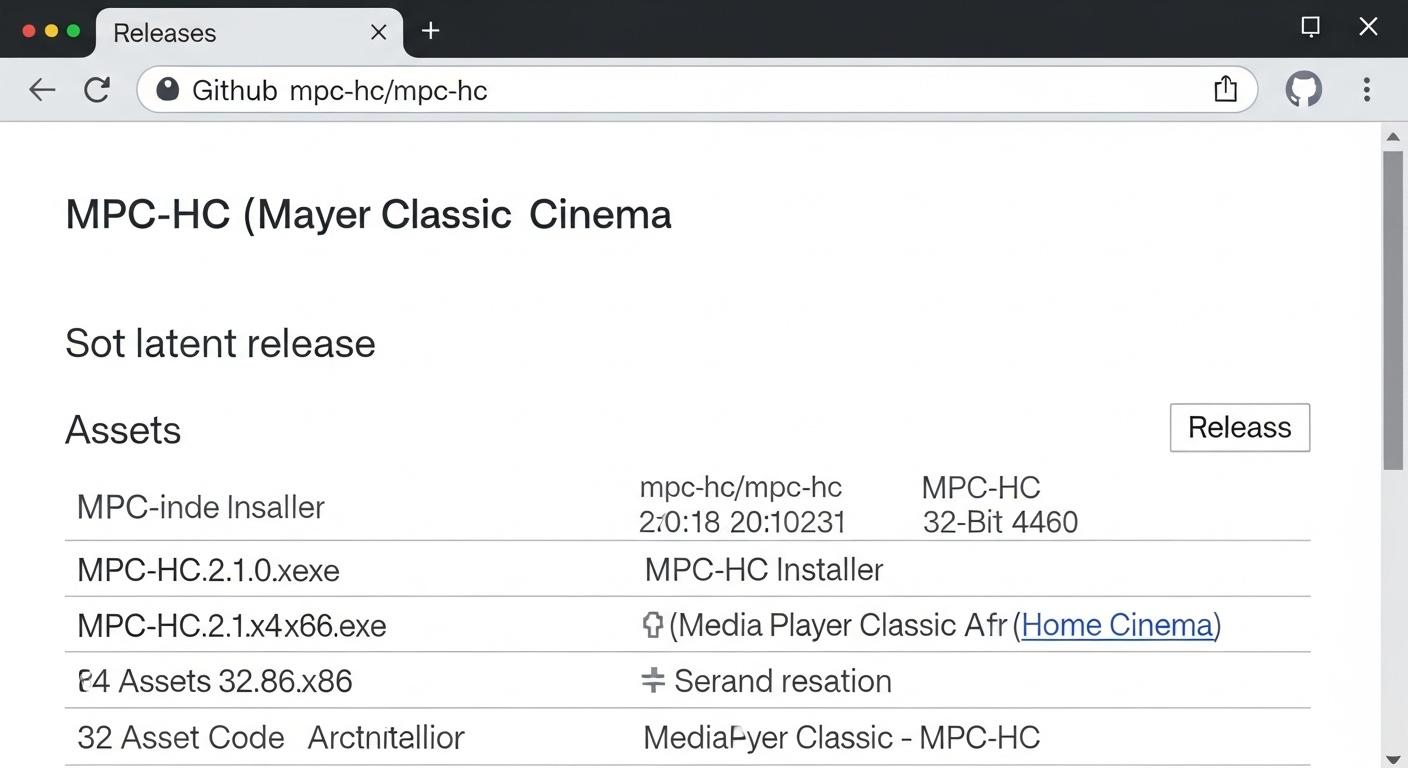Screen dimensions: 1408x768
Task: Select the Releases tab
Action: coord(163,33)
